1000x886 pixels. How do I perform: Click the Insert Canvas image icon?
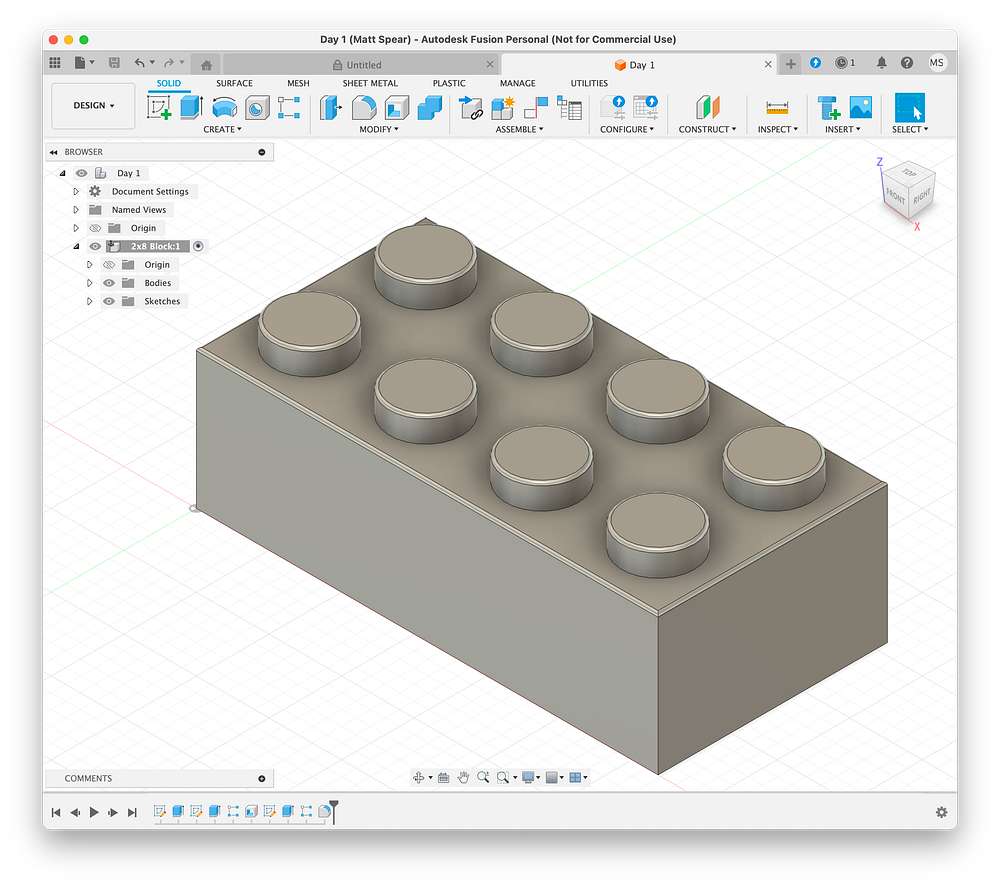pyautogui.click(x=860, y=108)
